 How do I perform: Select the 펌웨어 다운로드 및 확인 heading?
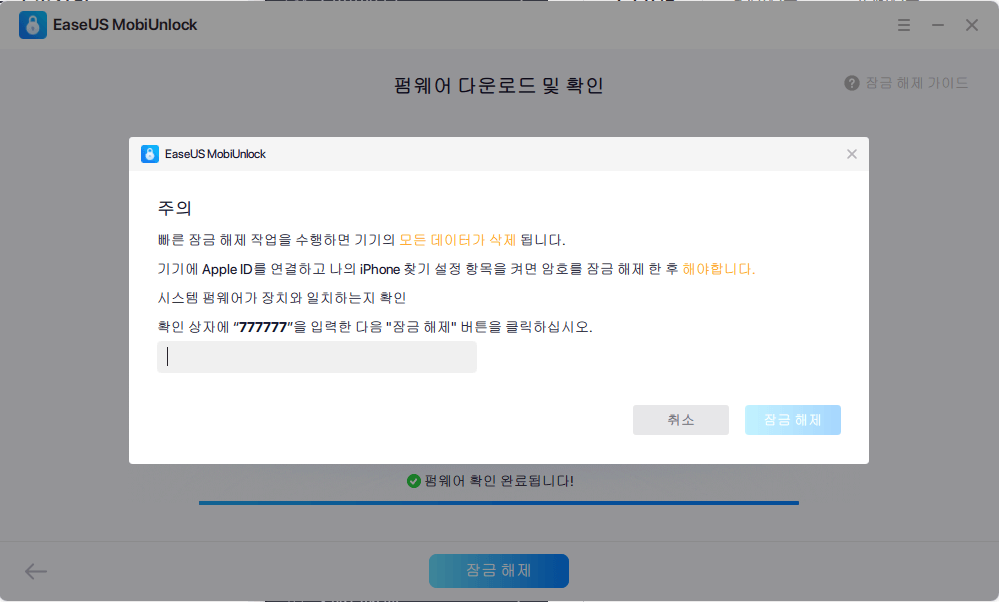point(498,86)
